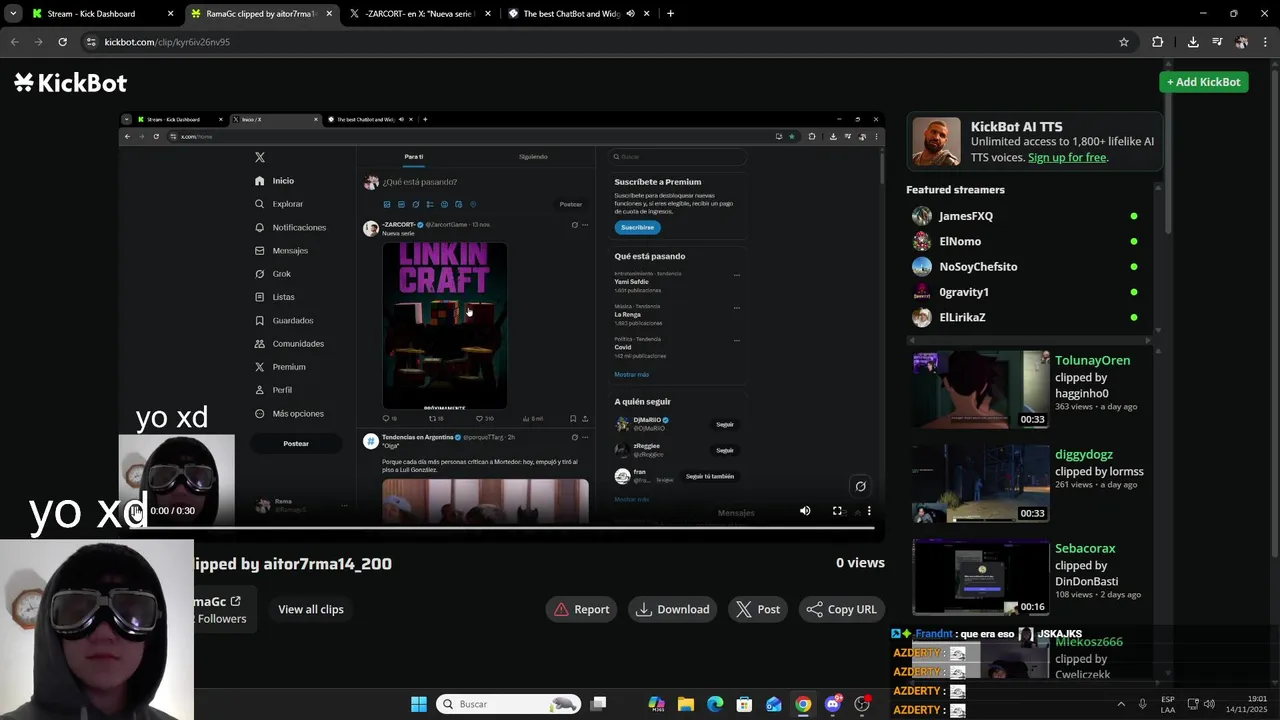Open the media controls icon in Chrome toolbar
The height and width of the screenshot is (720, 1280).
pos(1217,42)
